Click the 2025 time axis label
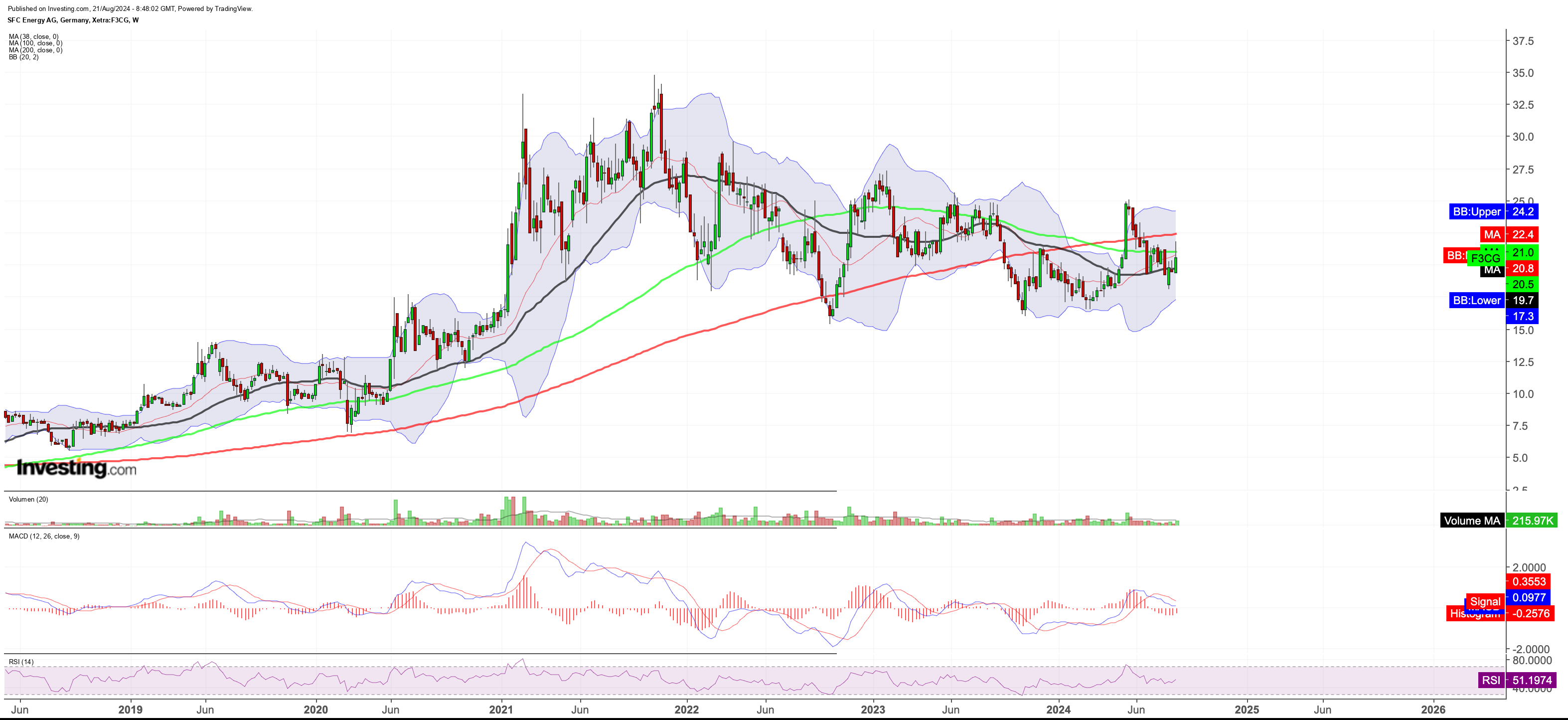1568x720 pixels. (x=1247, y=710)
